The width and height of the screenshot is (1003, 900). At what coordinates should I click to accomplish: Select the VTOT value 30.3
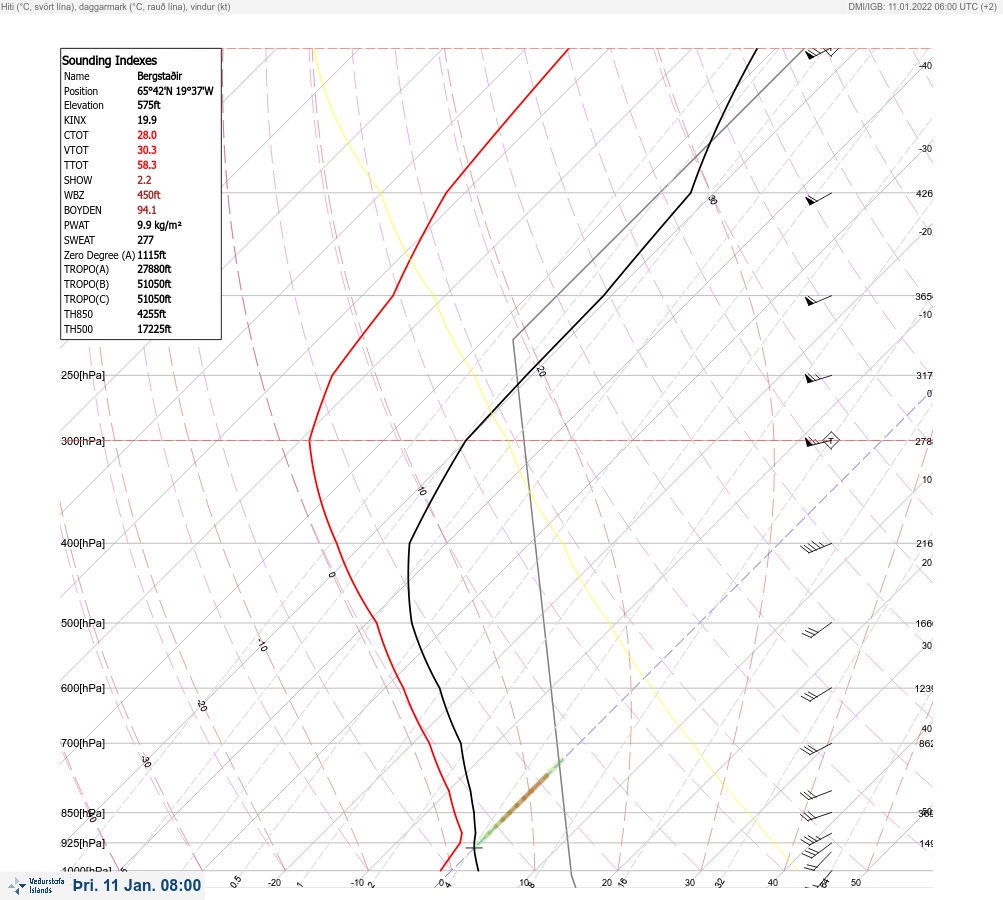pyautogui.click(x=146, y=150)
